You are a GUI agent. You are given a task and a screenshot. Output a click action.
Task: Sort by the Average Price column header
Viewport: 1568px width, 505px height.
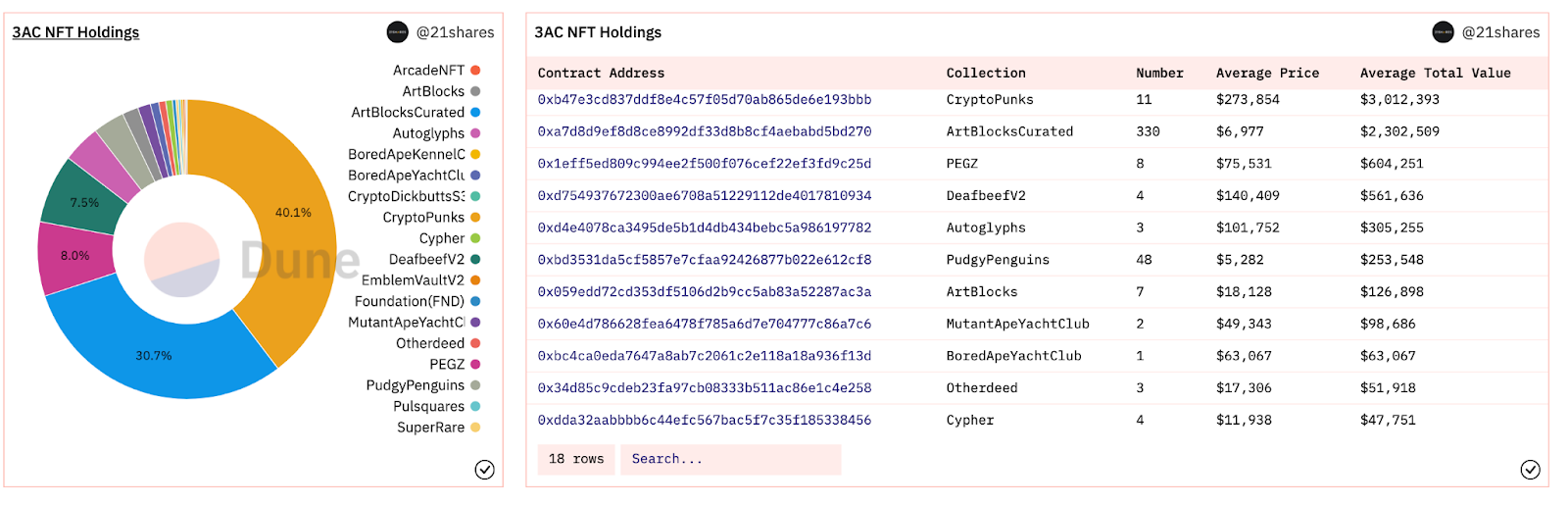[1267, 73]
